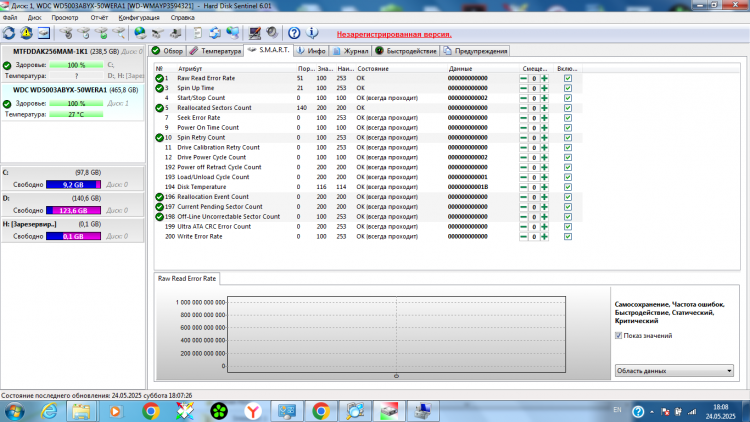Uncheck enable box for Raw Read Error Rate
This screenshot has height=422, width=750.
[x=568, y=78]
